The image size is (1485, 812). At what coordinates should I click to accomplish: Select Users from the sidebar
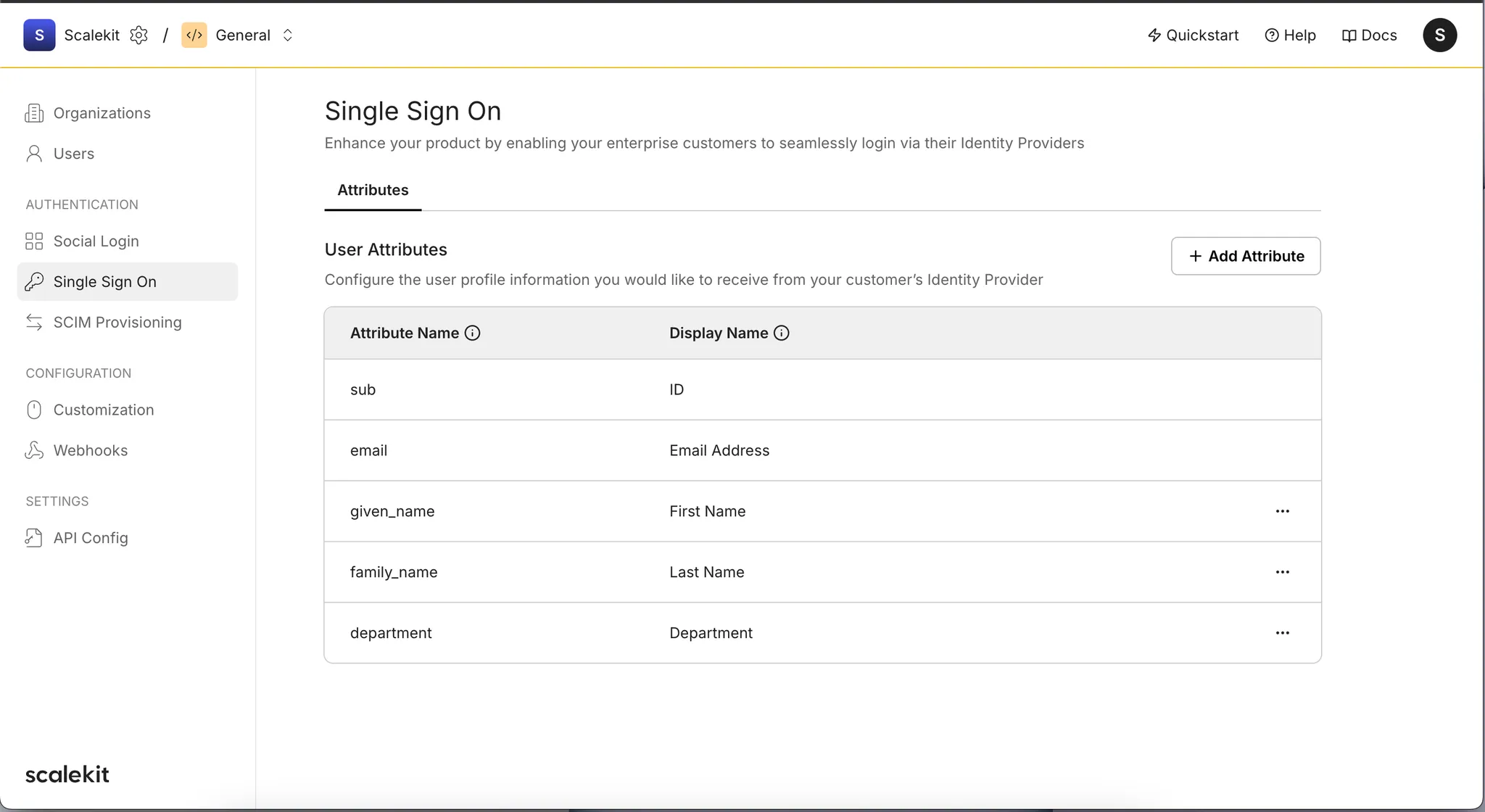73,154
